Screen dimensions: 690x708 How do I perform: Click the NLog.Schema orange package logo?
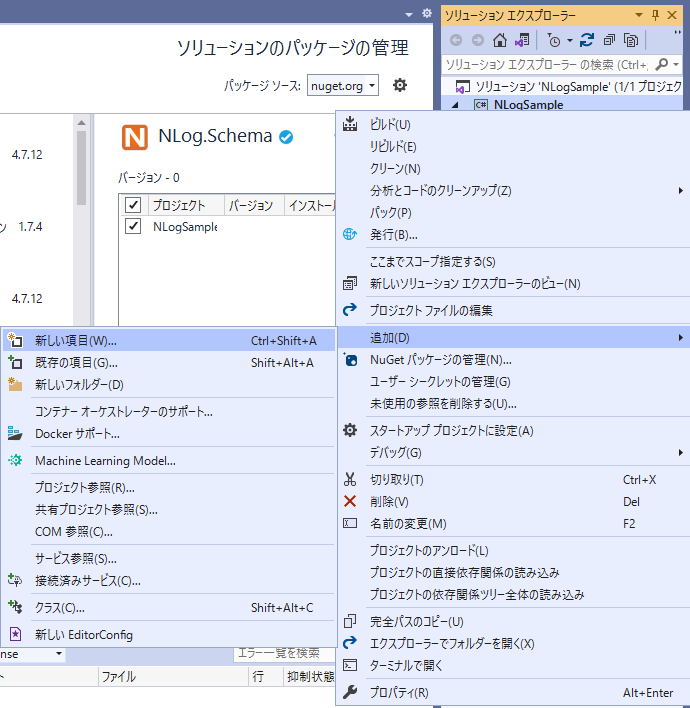coord(135,137)
